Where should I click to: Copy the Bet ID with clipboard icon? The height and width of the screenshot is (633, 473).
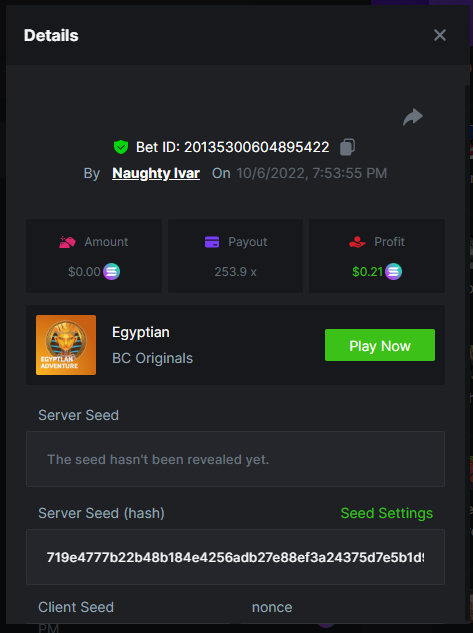click(x=347, y=147)
